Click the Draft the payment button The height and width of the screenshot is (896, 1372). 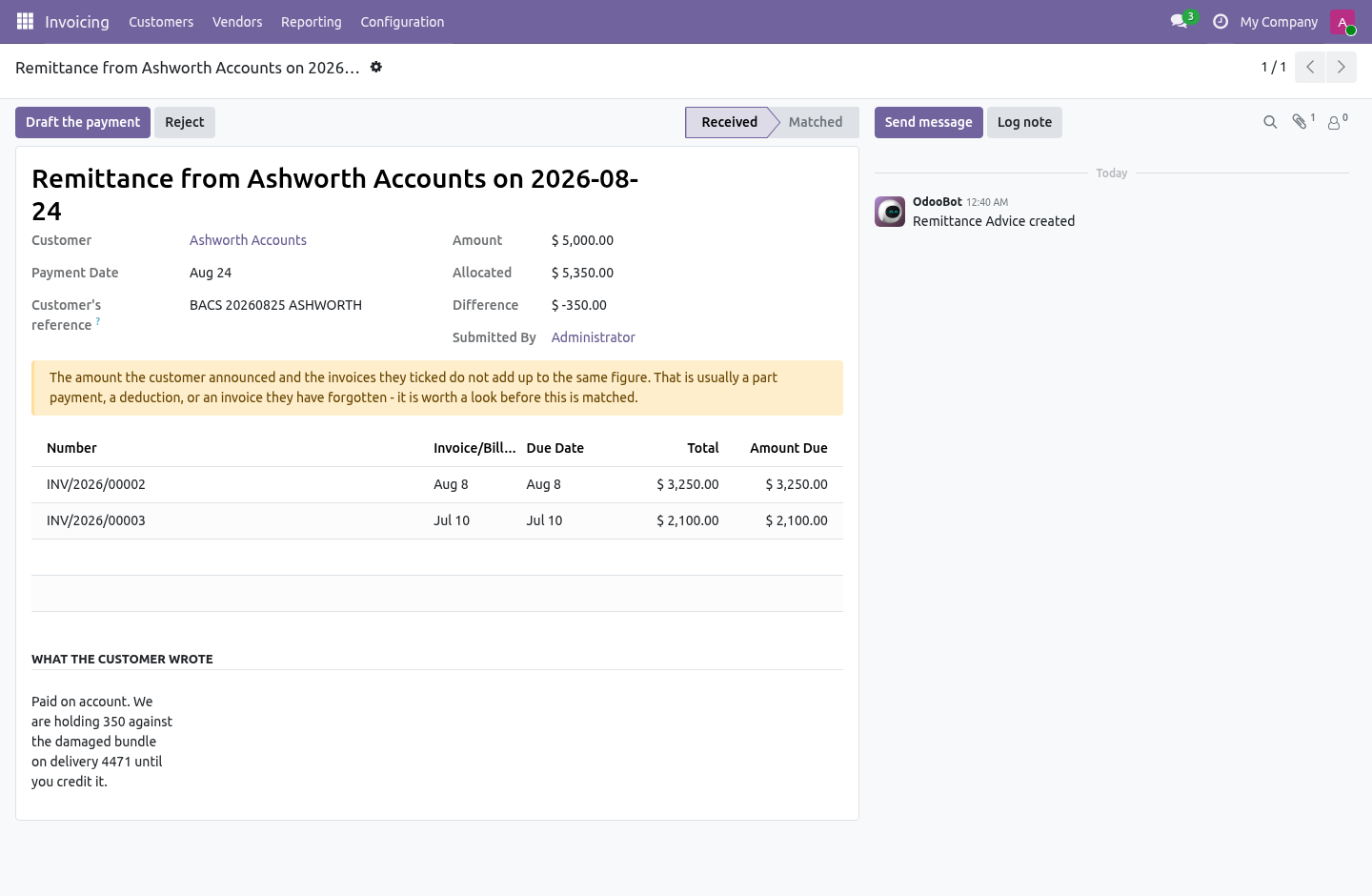(x=83, y=122)
